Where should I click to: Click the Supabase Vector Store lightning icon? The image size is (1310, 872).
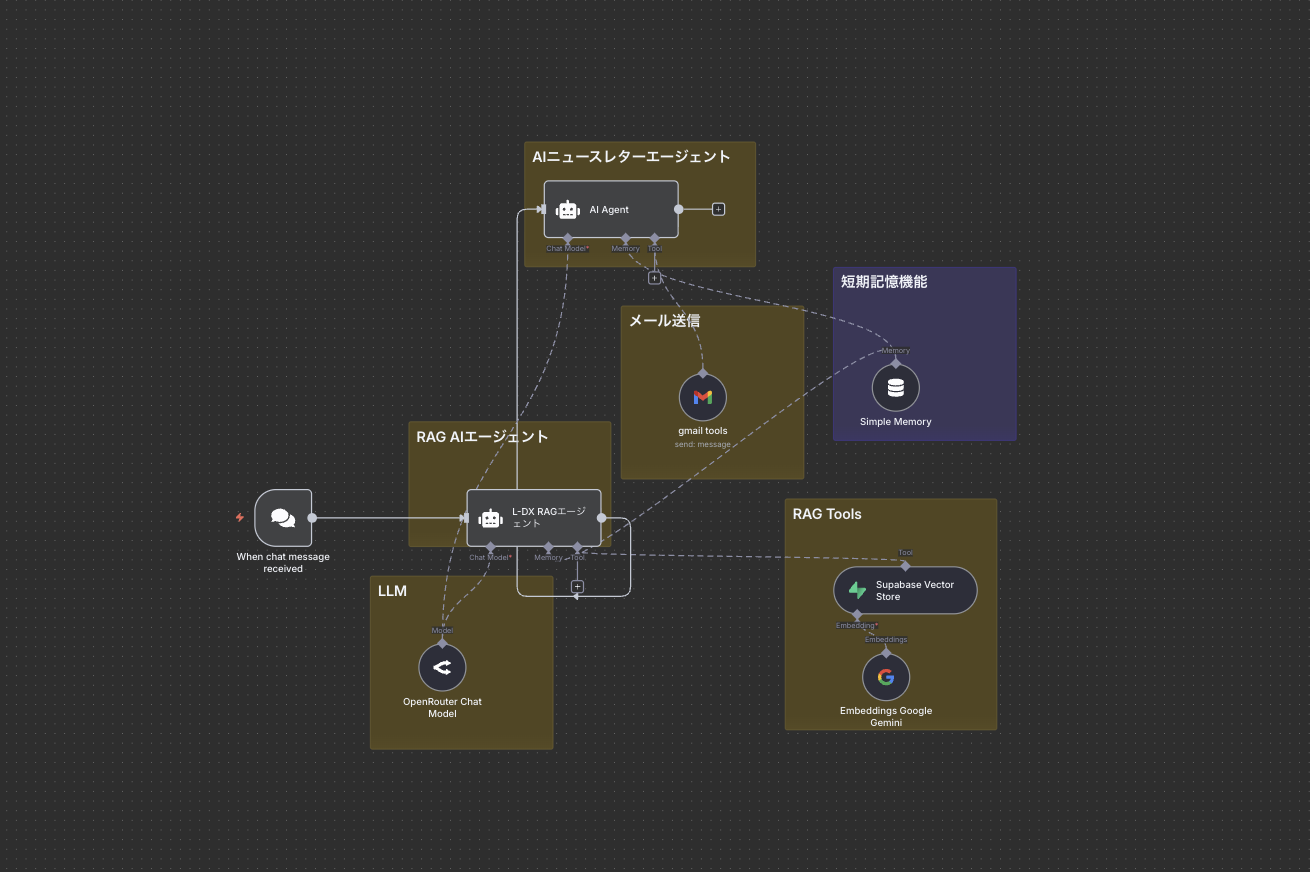click(857, 590)
